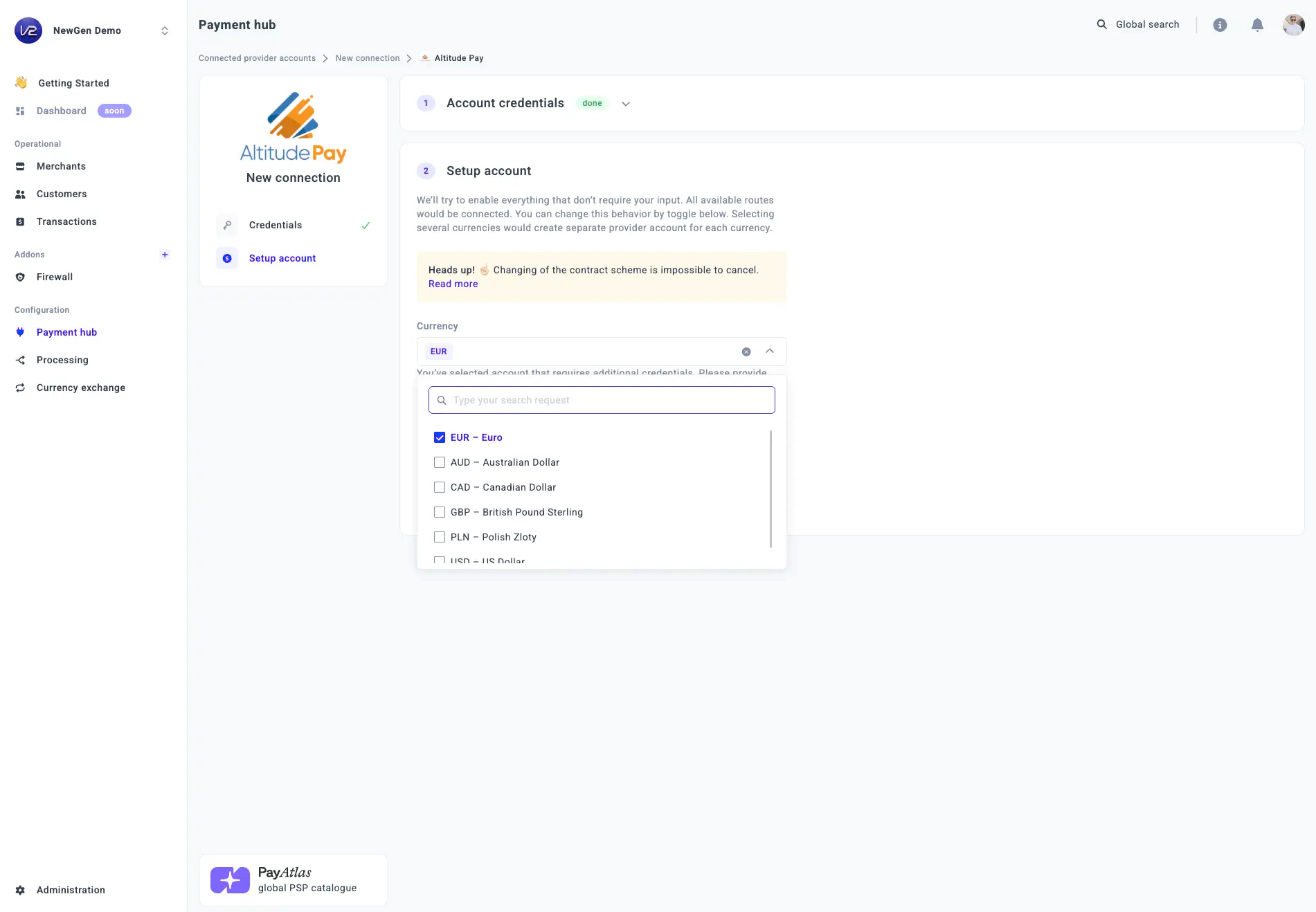Click the Customers people icon
Image resolution: width=1316 pixels, height=912 pixels.
coord(20,194)
